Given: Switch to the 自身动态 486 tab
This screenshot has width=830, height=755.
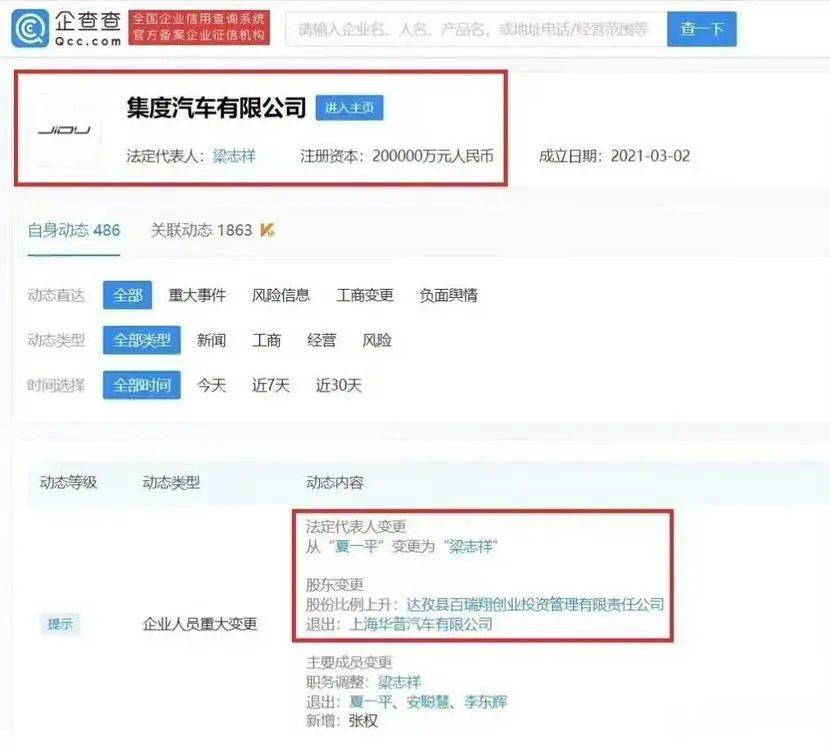Looking at the screenshot, I should tap(74, 230).
